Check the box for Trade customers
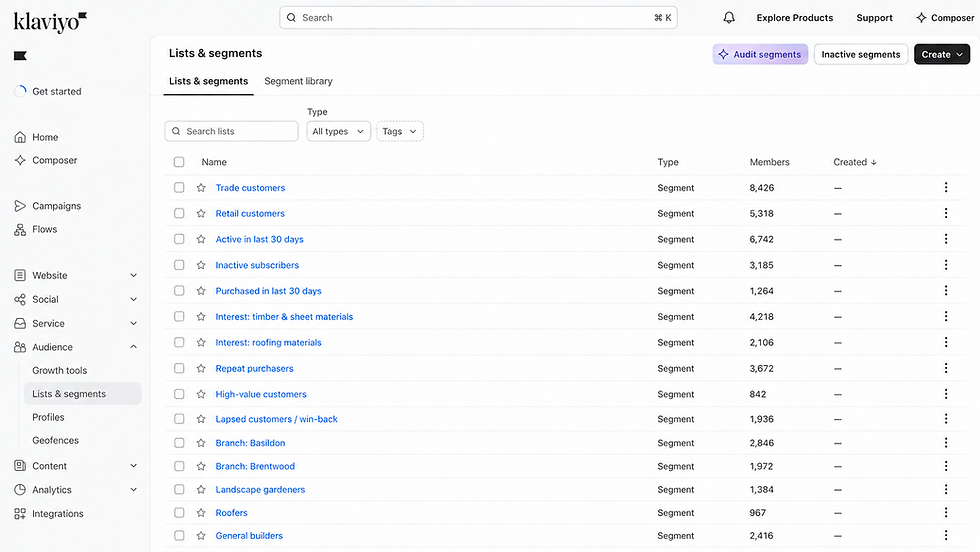Screen dimensions: 980x552 coord(179,188)
